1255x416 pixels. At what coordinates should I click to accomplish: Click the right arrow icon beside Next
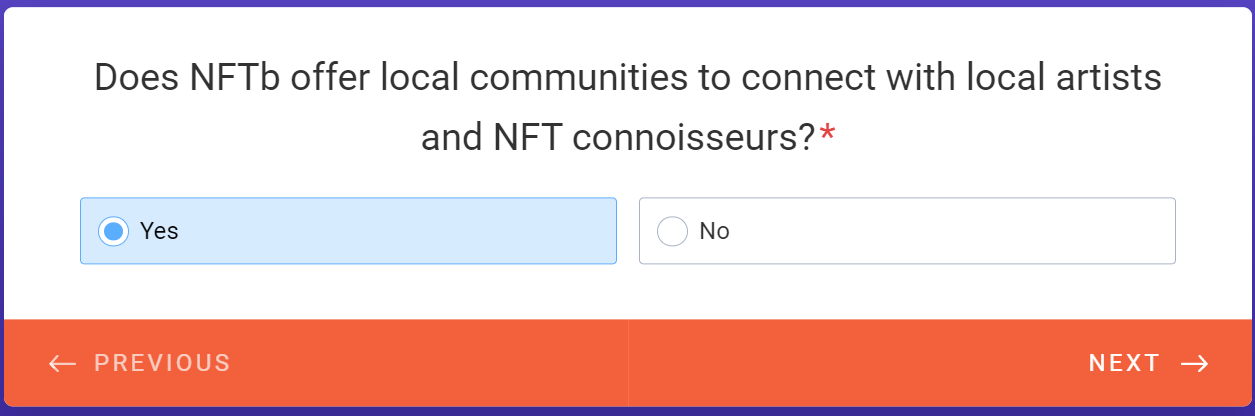1195,363
